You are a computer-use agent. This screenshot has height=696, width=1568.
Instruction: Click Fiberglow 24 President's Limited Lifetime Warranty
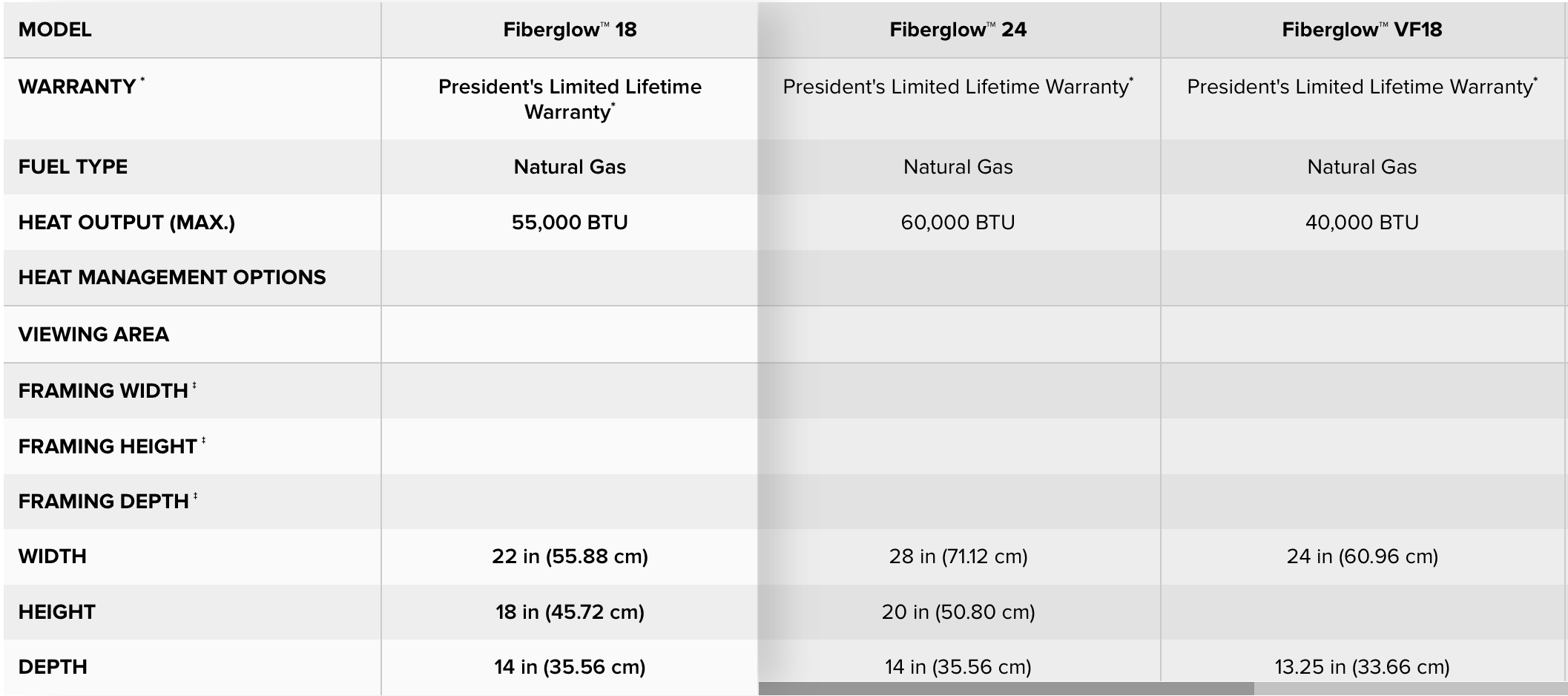[956, 87]
